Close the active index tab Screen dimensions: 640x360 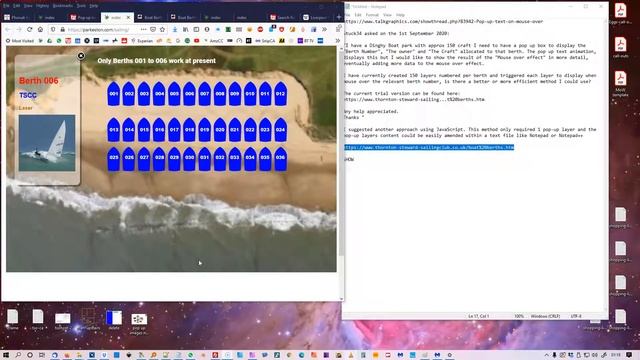[x=128, y=18]
